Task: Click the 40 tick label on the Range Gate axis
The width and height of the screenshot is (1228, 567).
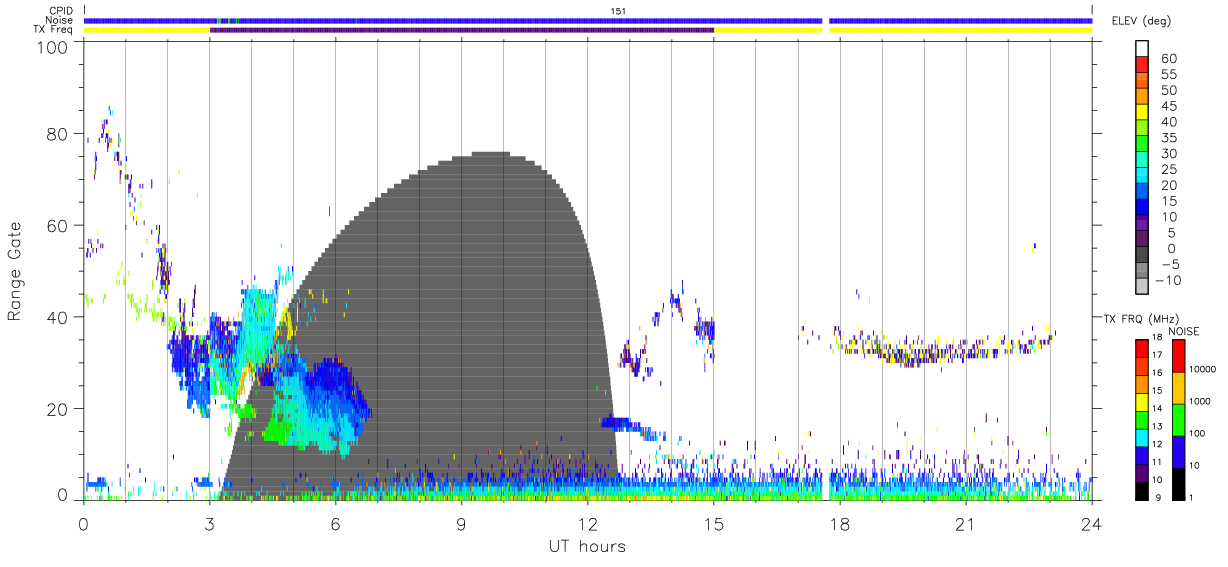Action: click(x=58, y=317)
